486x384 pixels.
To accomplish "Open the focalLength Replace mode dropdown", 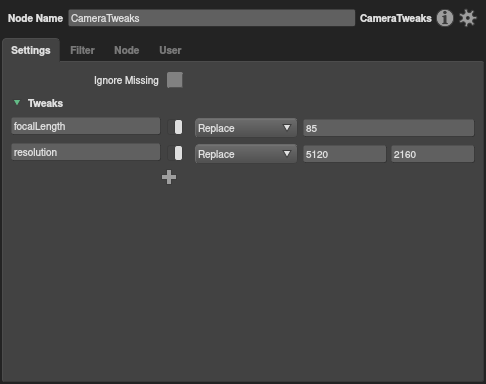I will coord(246,128).
